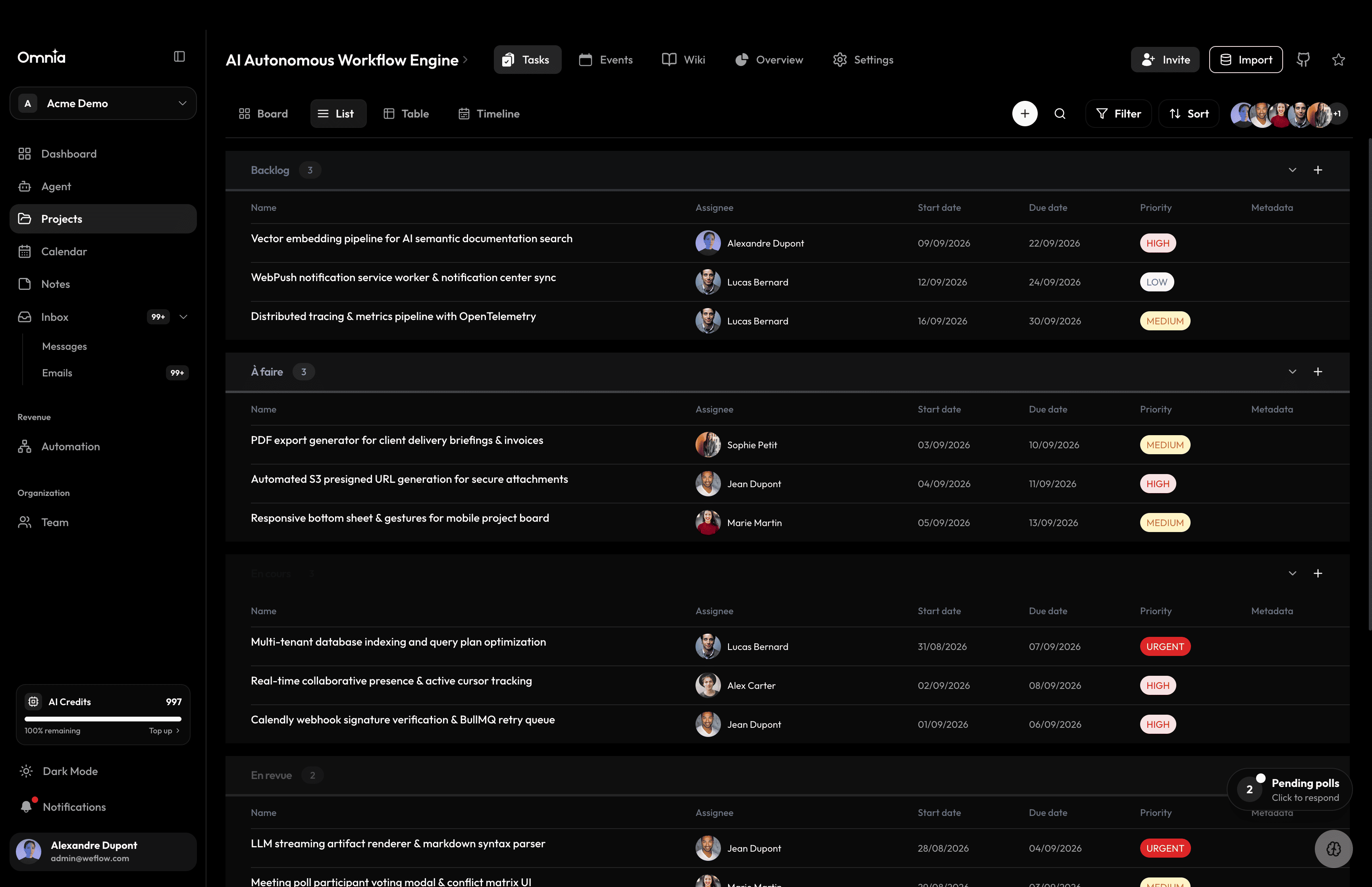Open the Sort options
1372x887 pixels.
pyautogui.click(x=1188, y=114)
